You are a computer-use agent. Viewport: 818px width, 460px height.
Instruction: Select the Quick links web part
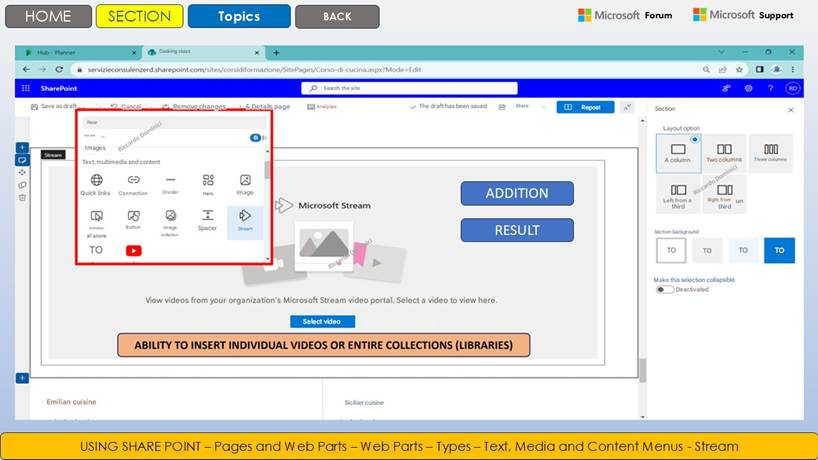pyautogui.click(x=96, y=185)
